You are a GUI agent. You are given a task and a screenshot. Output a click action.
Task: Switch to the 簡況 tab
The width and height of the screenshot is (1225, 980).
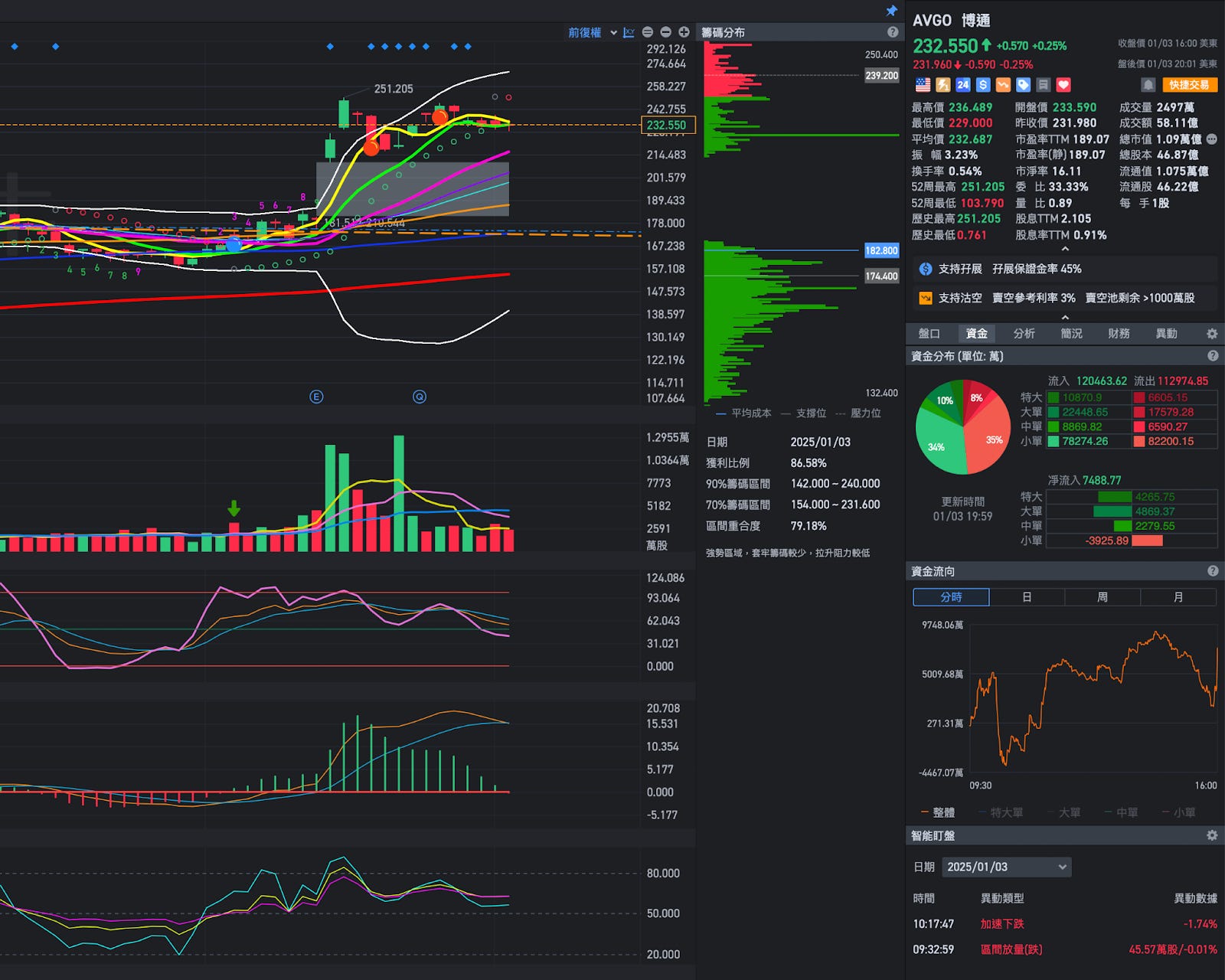tap(1071, 334)
